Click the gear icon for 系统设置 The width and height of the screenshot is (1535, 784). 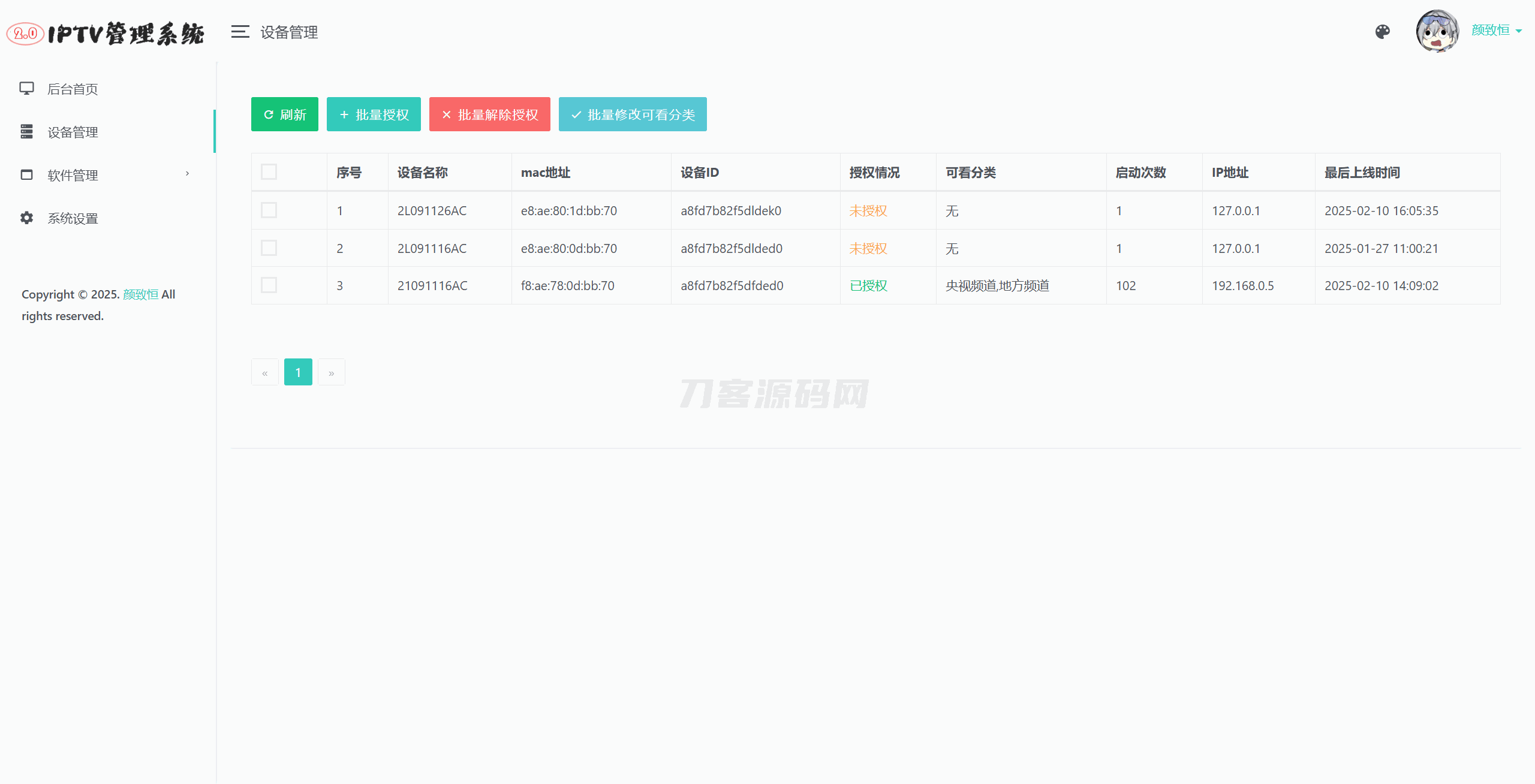(x=26, y=218)
